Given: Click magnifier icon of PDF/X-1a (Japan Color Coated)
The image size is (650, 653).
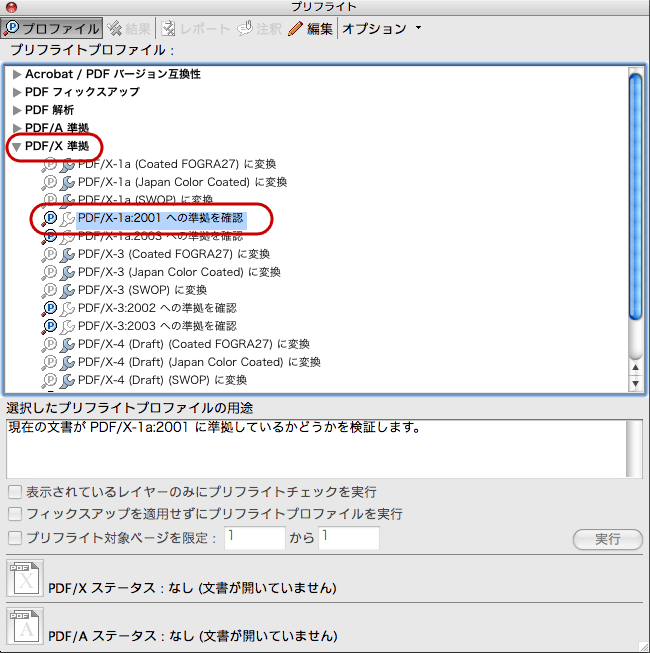Looking at the screenshot, I should tap(49, 182).
